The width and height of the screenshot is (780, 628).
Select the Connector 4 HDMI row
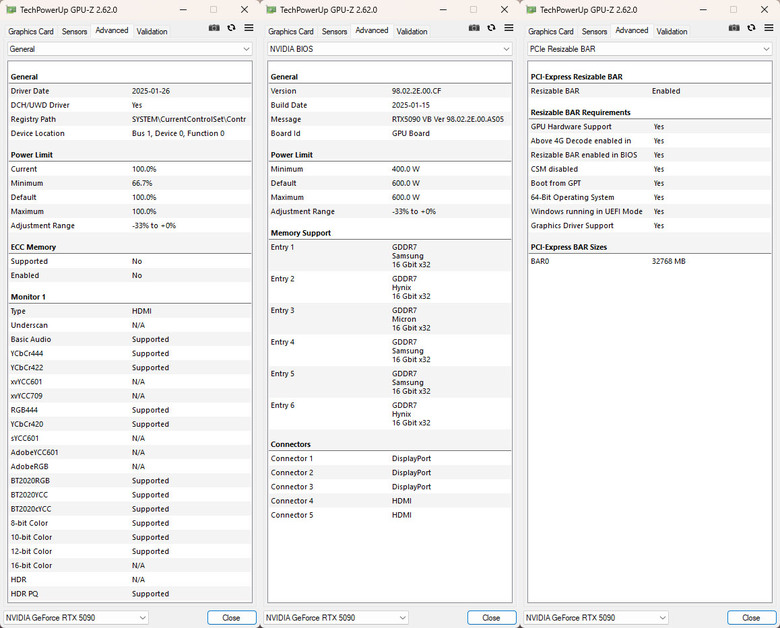coord(390,501)
